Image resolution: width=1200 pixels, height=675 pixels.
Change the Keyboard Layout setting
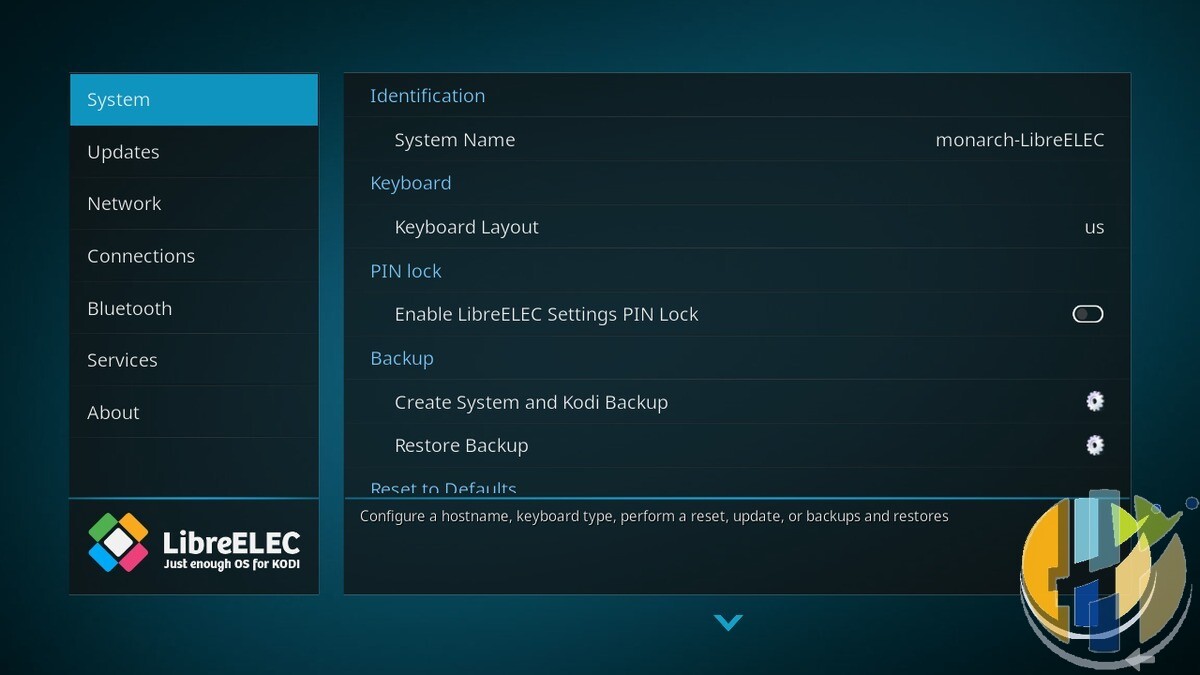coord(737,227)
